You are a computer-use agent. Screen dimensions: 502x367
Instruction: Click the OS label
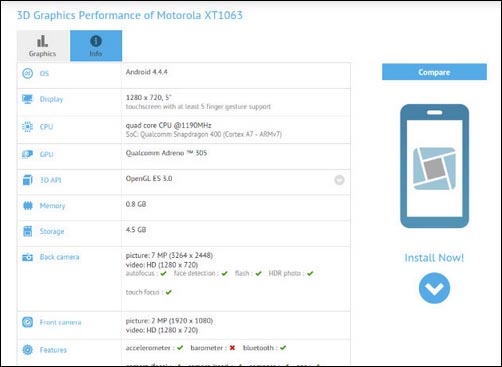pos(44,73)
